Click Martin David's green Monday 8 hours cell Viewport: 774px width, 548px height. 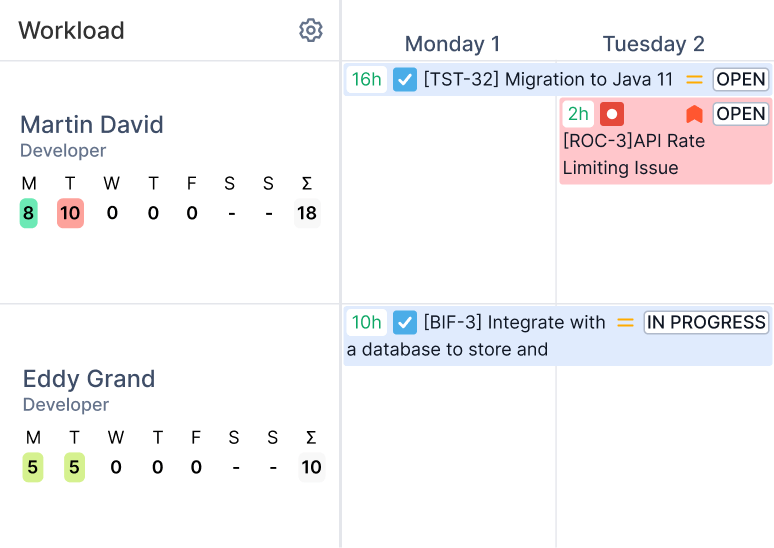click(29, 213)
